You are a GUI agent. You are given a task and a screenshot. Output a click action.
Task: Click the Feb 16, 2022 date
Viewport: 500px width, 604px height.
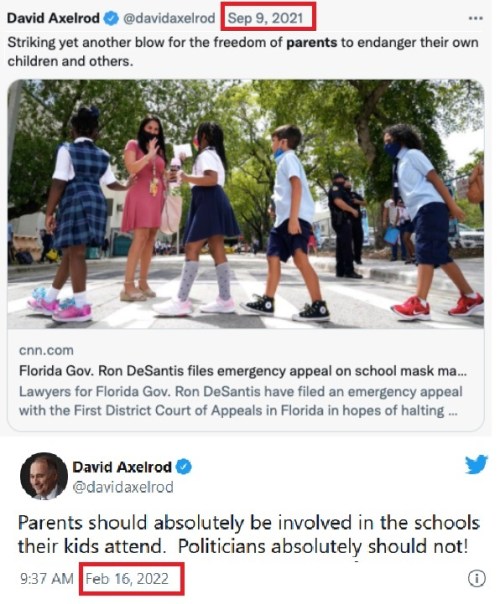pyautogui.click(x=127, y=579)
